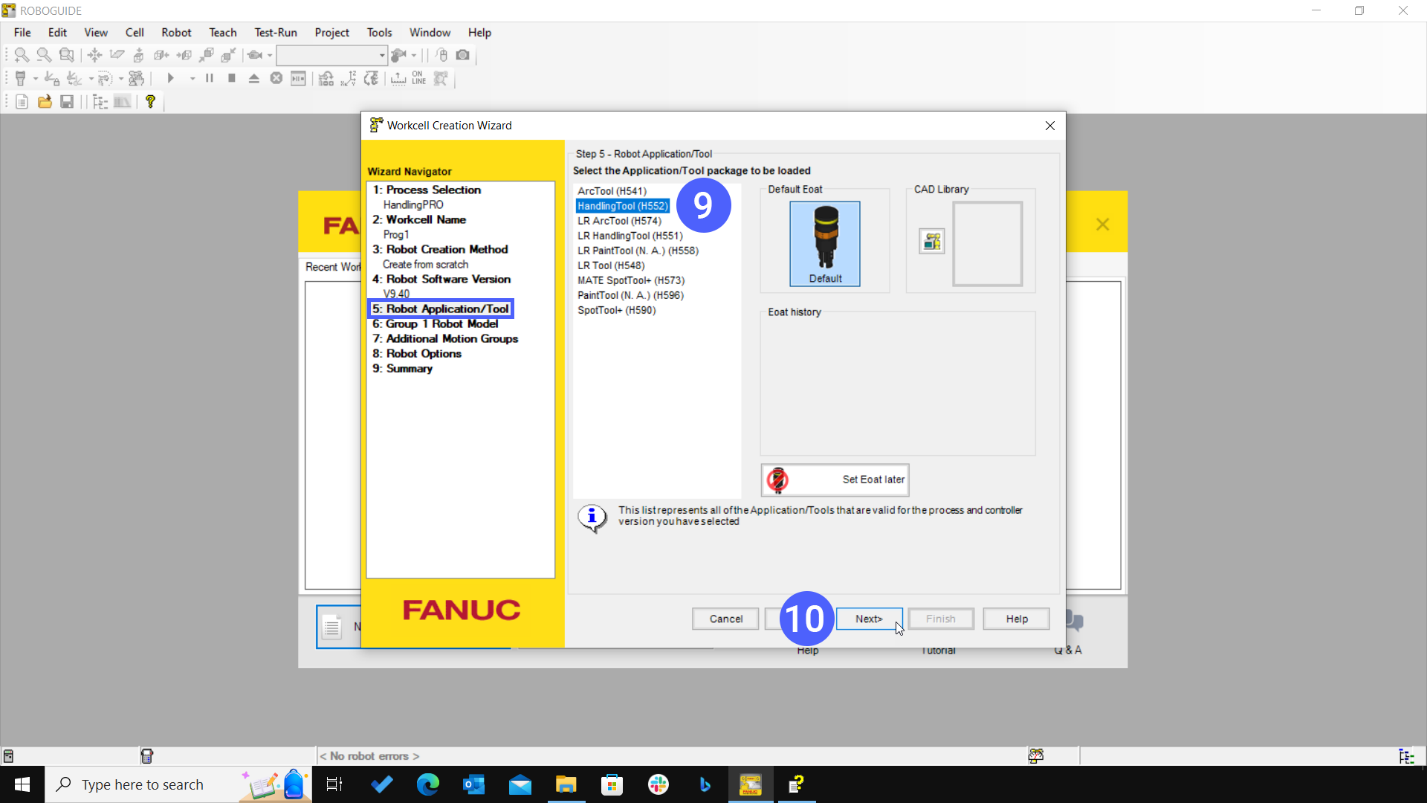Open the Teach menu

tap(222, 32)
